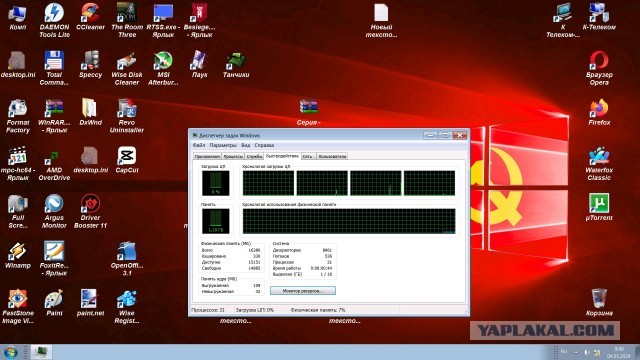Open the Параметры menu
Image resolution: width=640 pixels, height=360 pixels.
click(x=223, y=145)
